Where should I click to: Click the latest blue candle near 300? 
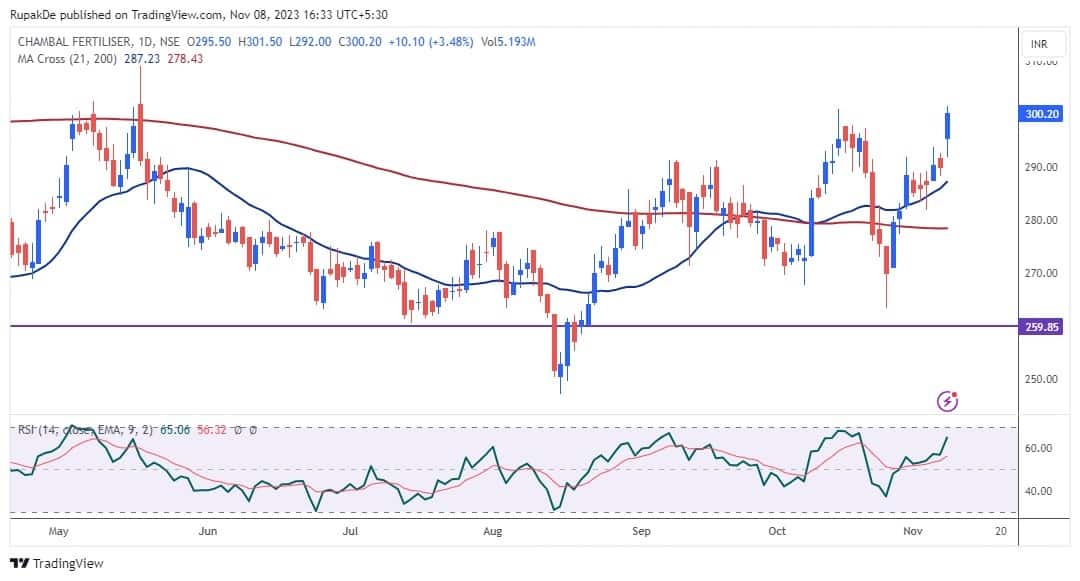coord(947,126)
